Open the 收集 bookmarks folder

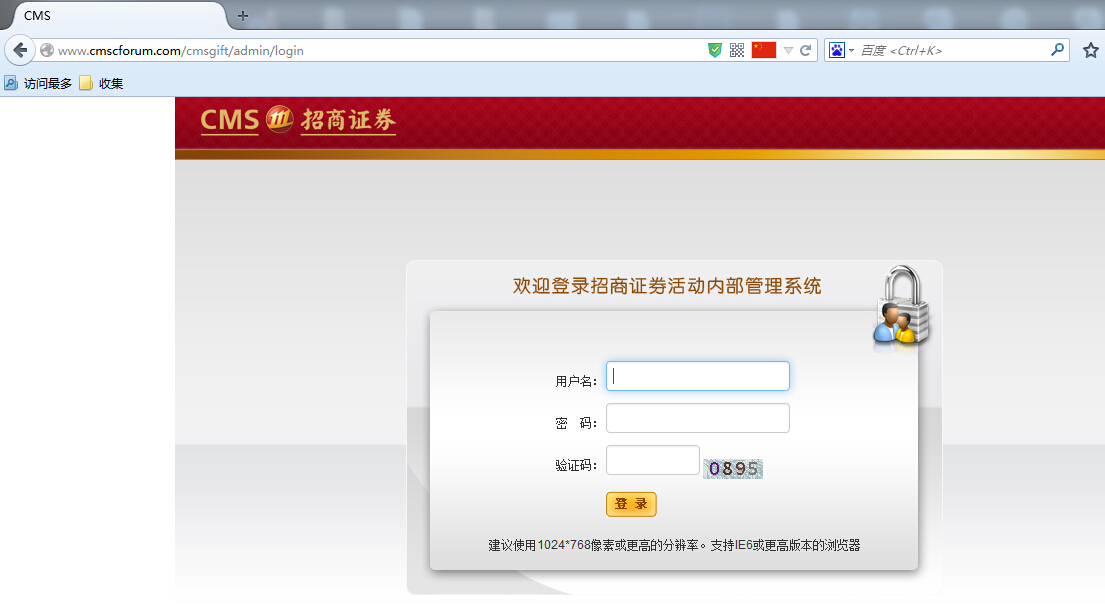[101, 83]
